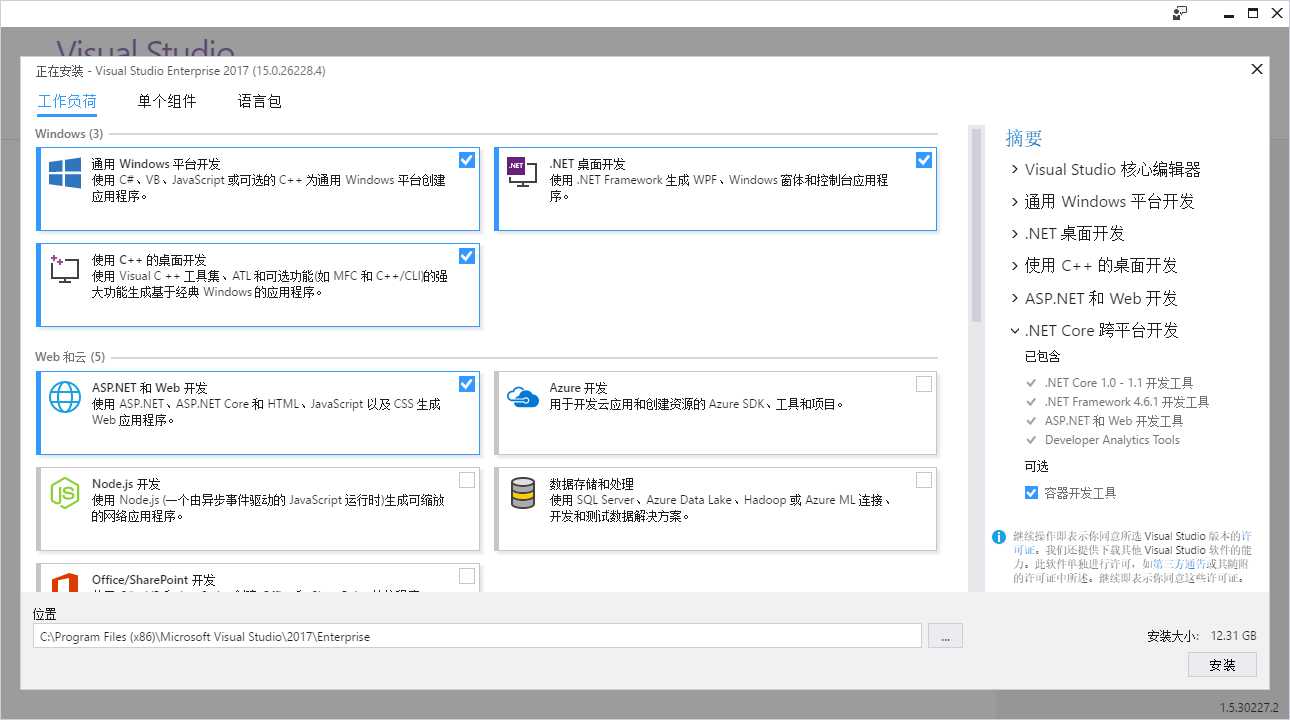Switch to the 工作负荷 tab
1290x720 pixels.
pos(67,101)
